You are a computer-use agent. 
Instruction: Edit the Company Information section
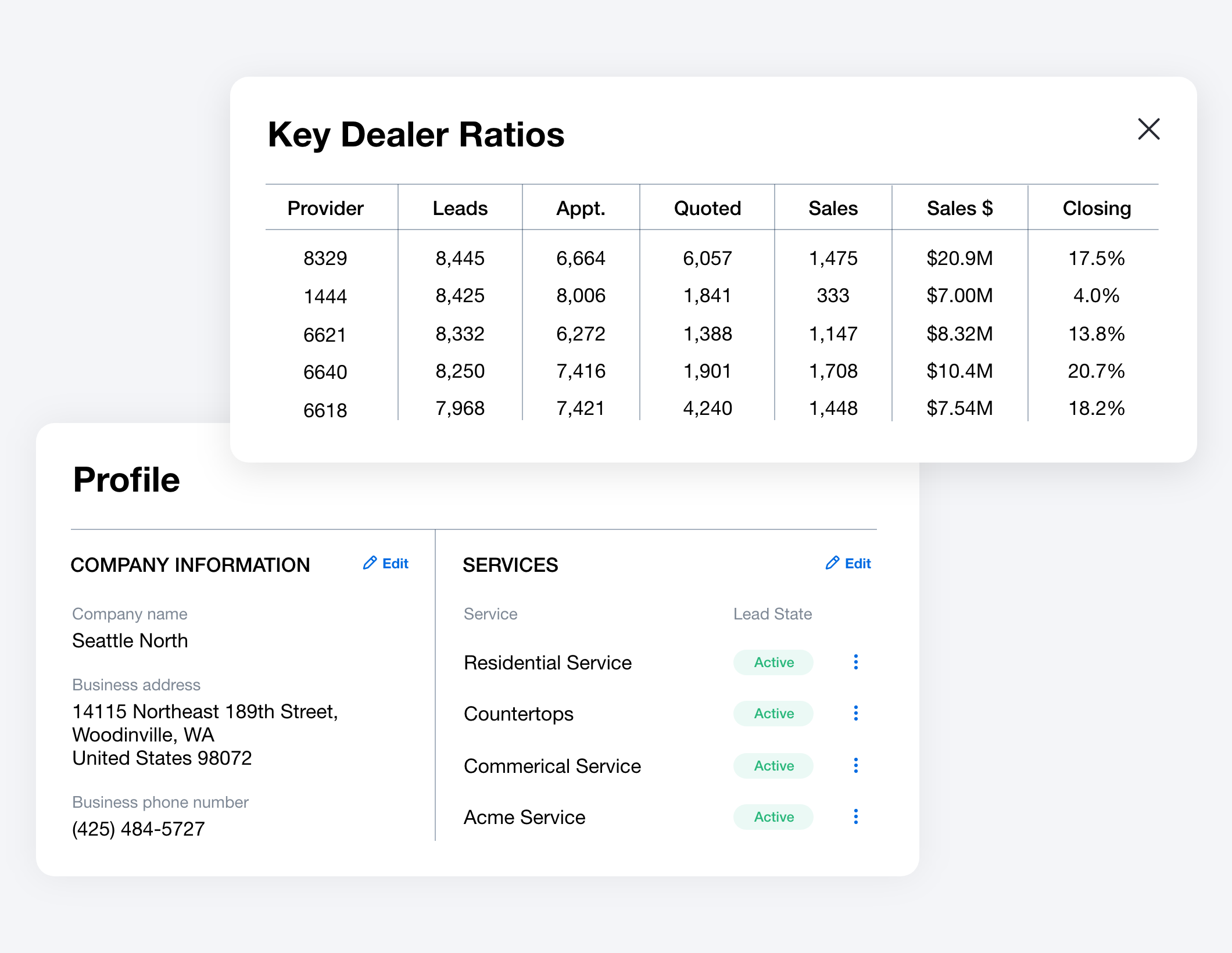(386, 563)
